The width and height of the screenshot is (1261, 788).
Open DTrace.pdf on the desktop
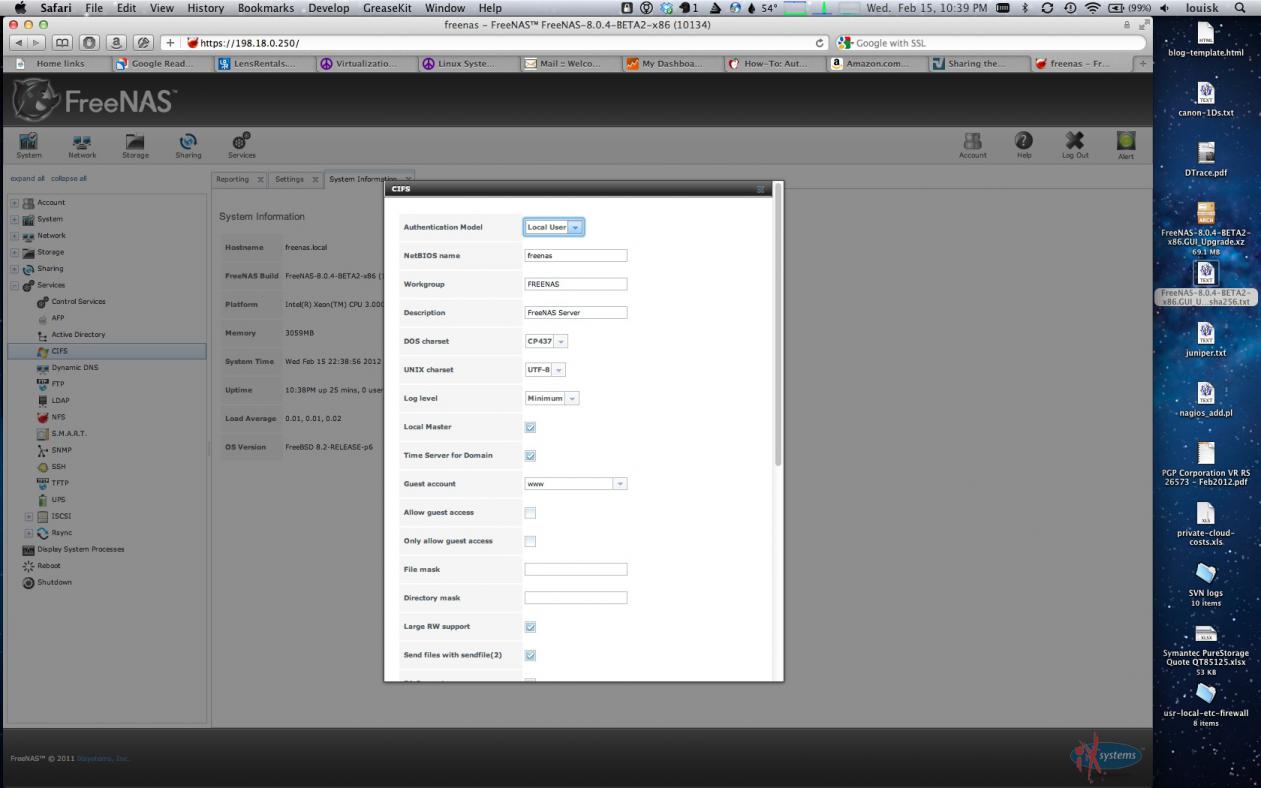[x=1205, y=159]
